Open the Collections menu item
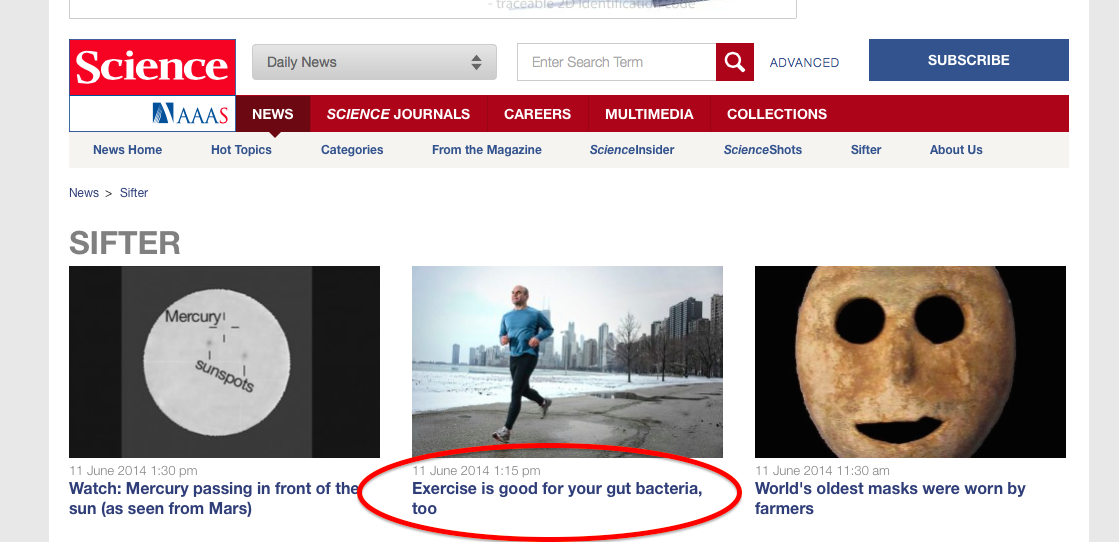1119x542 pixels. pos(776,114)
